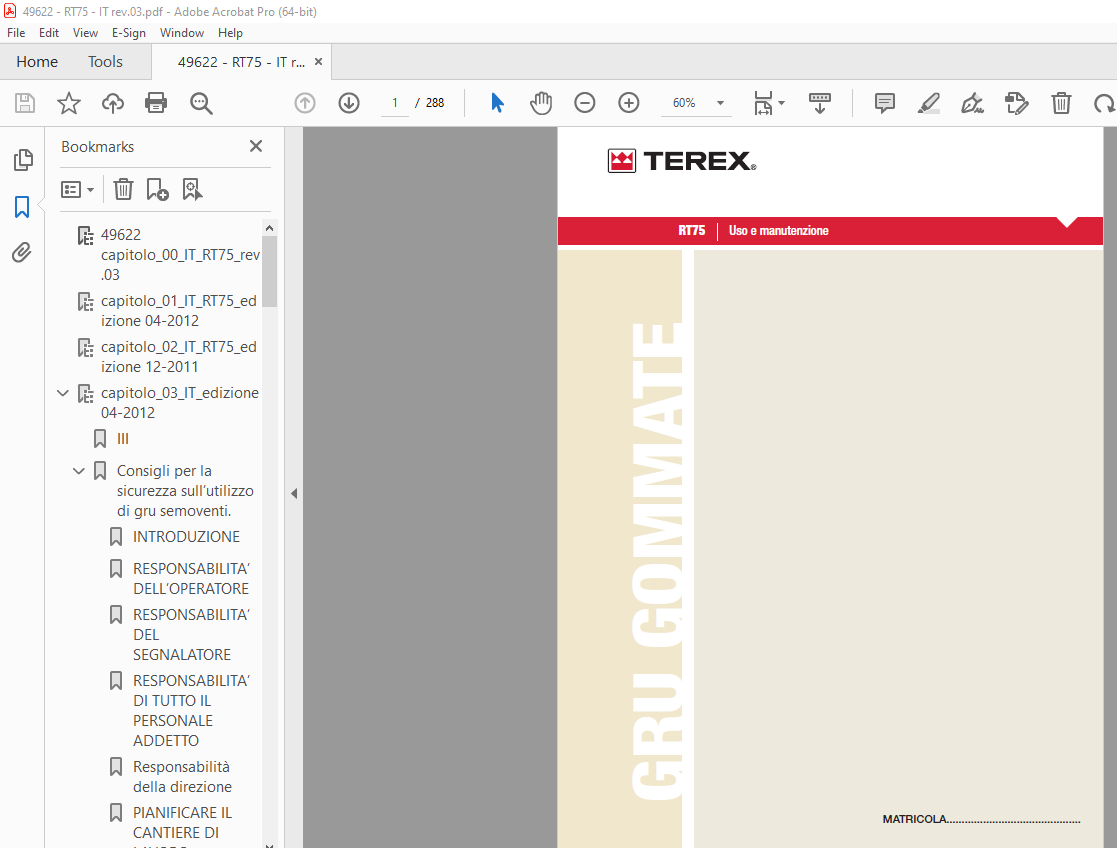Add a sticky note comment
The height and width of the screenshot is (848, 1117).
pyautogui.click(x=885, y=103)
